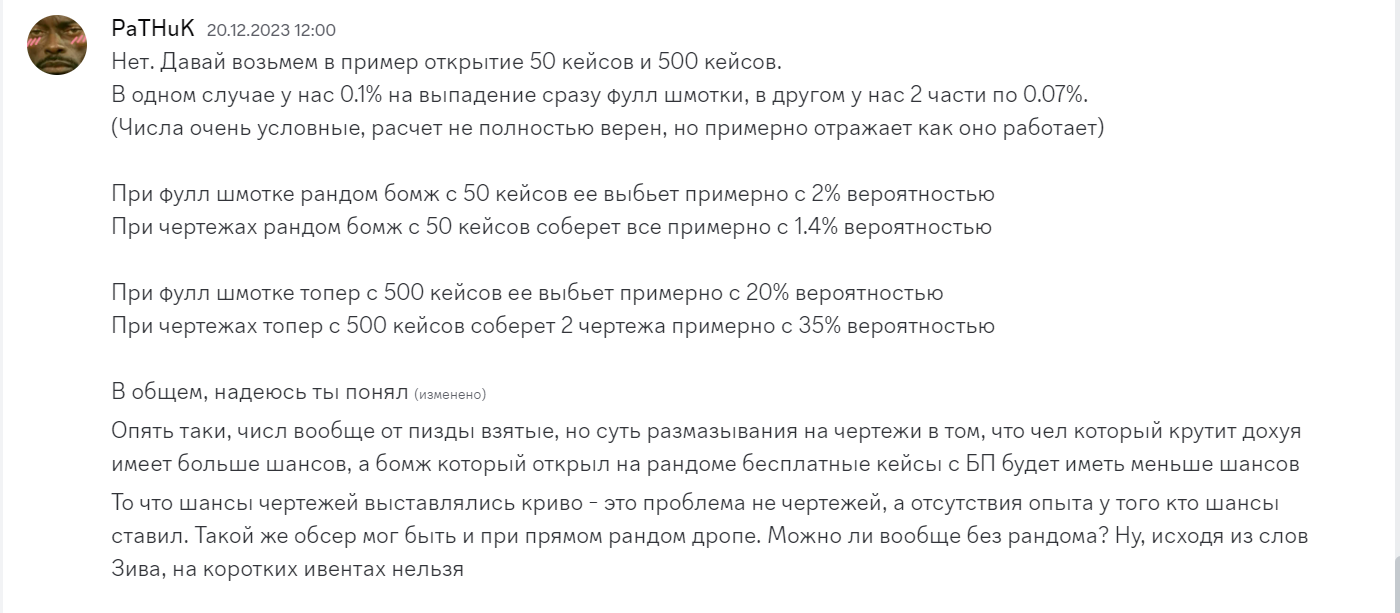The width and height of the screenshot is (1400, 613).
Task: Click the line mentioning 2% вероятностью
Action: tap(553, 194)
